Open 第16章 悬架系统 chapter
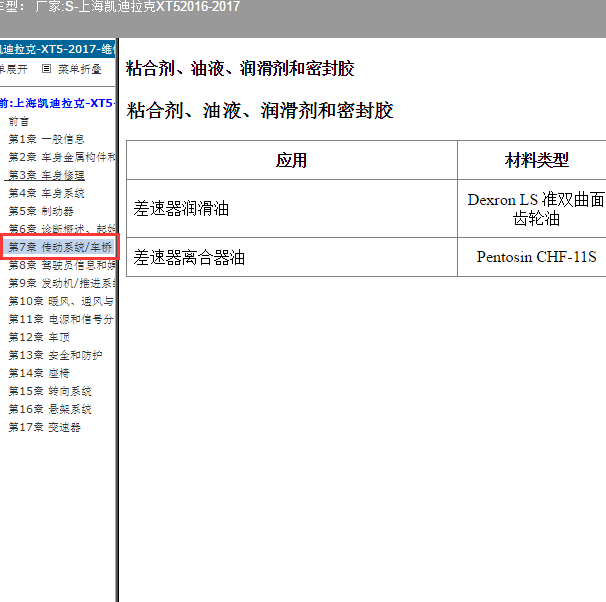 point(50,409)
